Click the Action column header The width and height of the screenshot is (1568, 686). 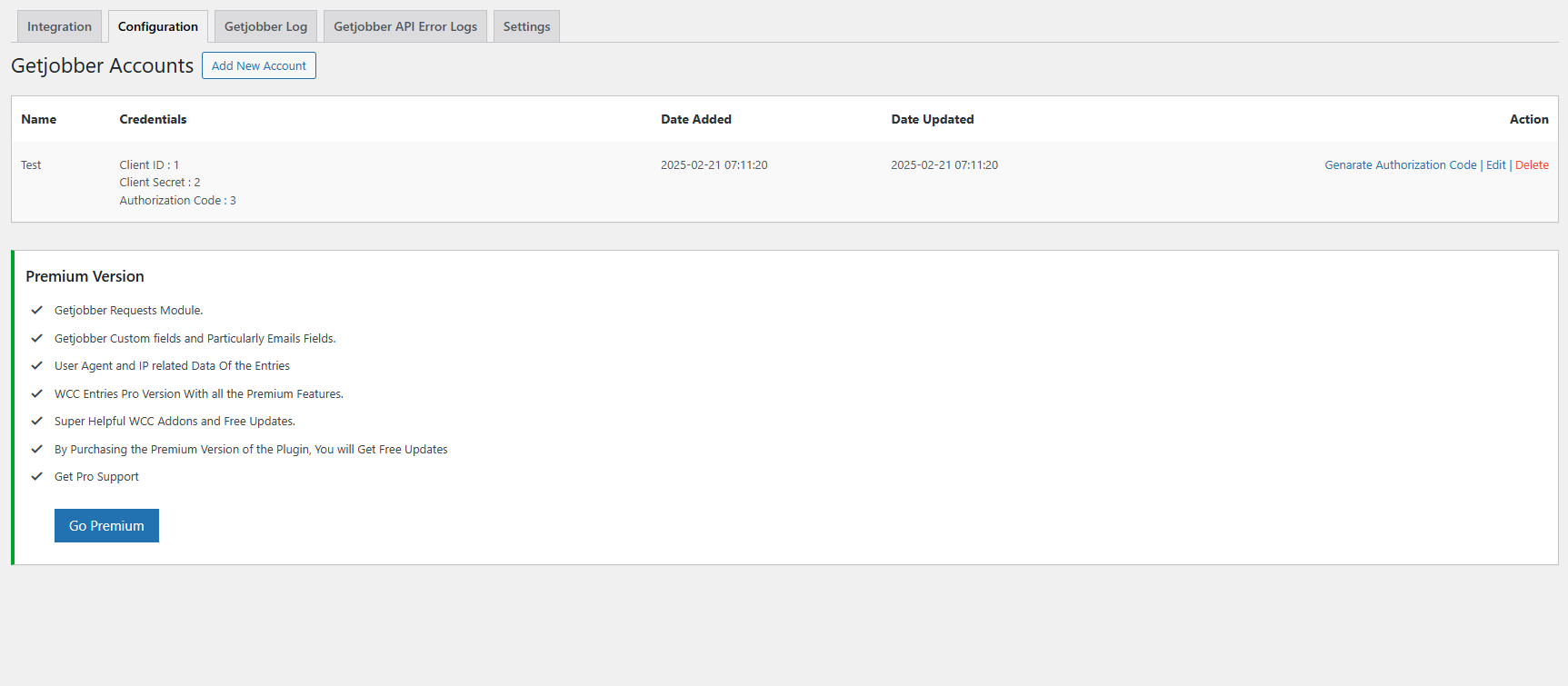click(1529, 119)
